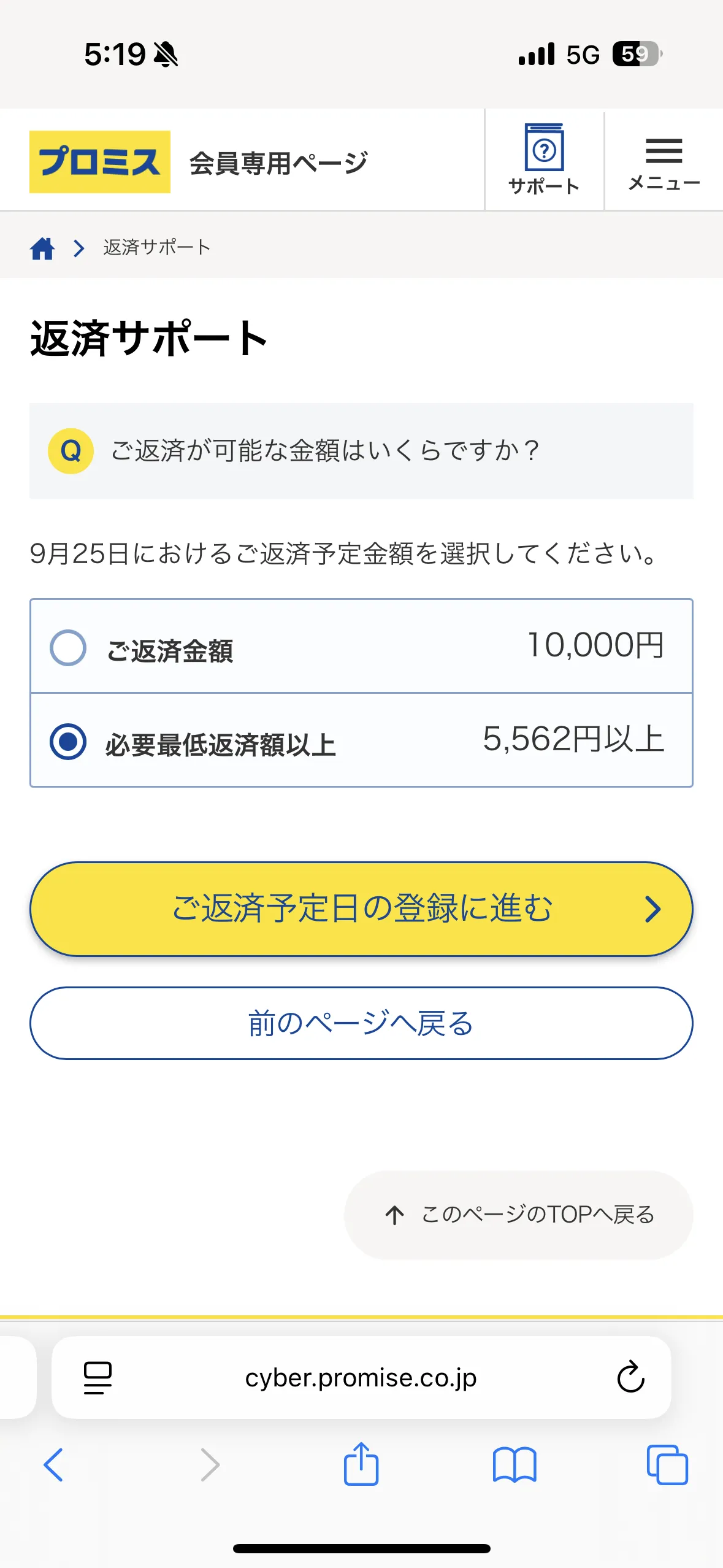The image size is (723, 1568).
Task: Go back with Safari back arrow
Action: [53, 1465]
